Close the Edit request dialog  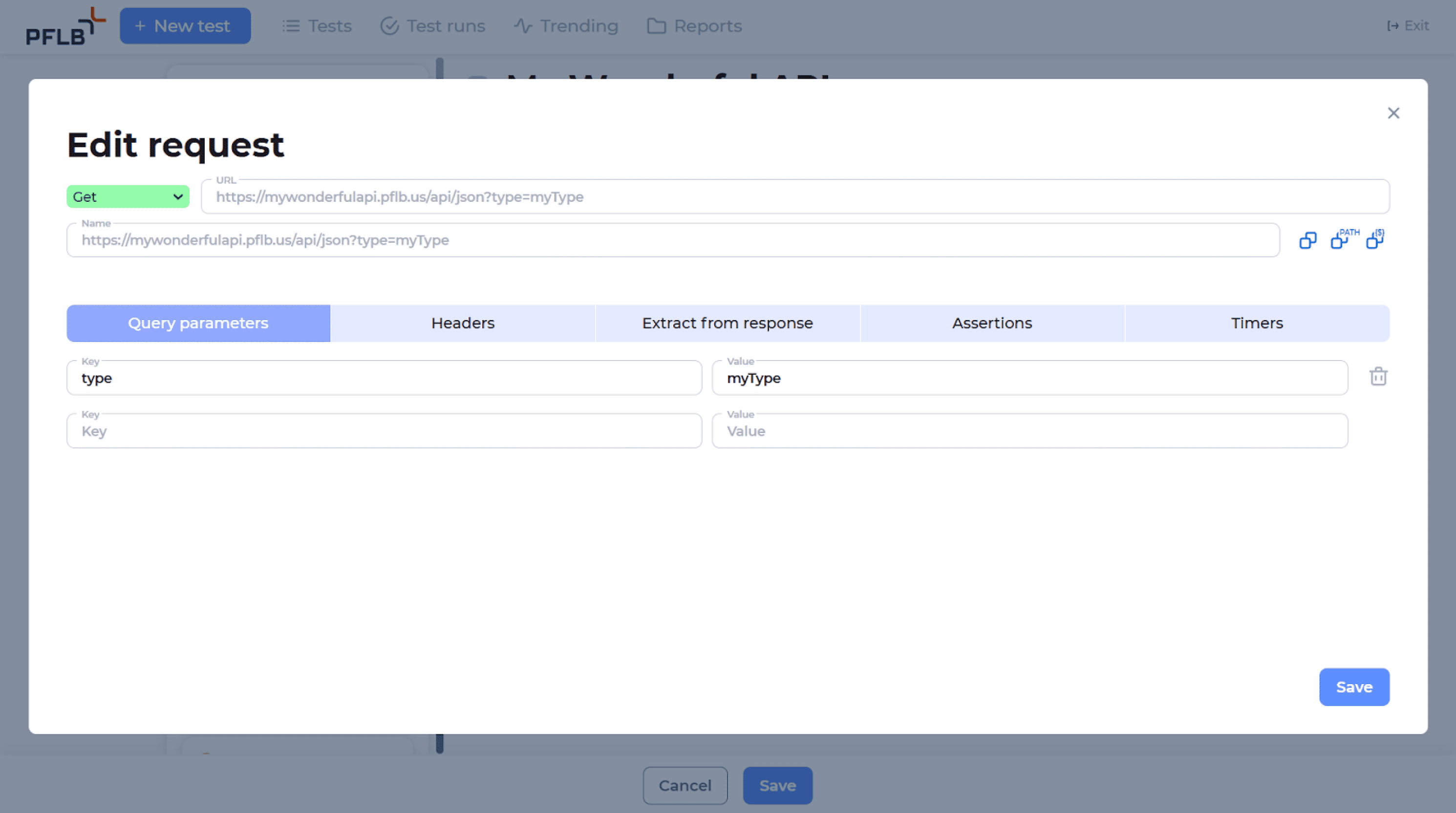click(1393, 113)
